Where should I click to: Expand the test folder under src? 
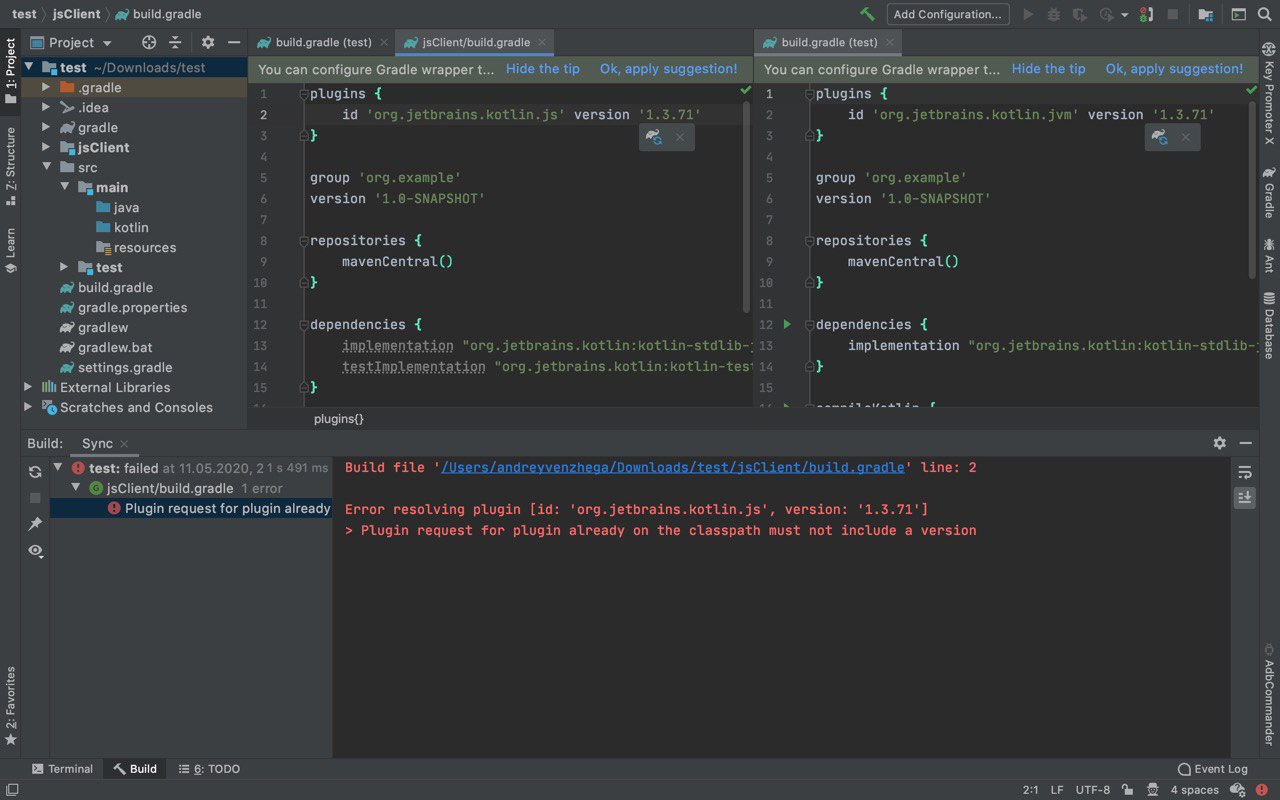(x=64, y=267)
